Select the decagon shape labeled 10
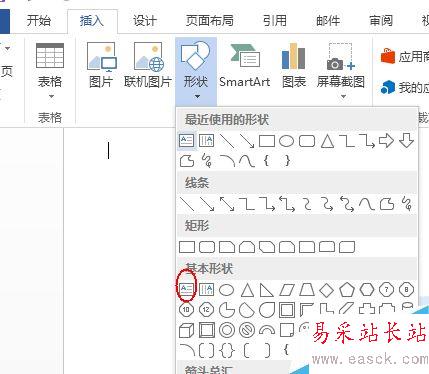This screenshot has height=374, width=429. pyautogui.click(x=186, y=310)
